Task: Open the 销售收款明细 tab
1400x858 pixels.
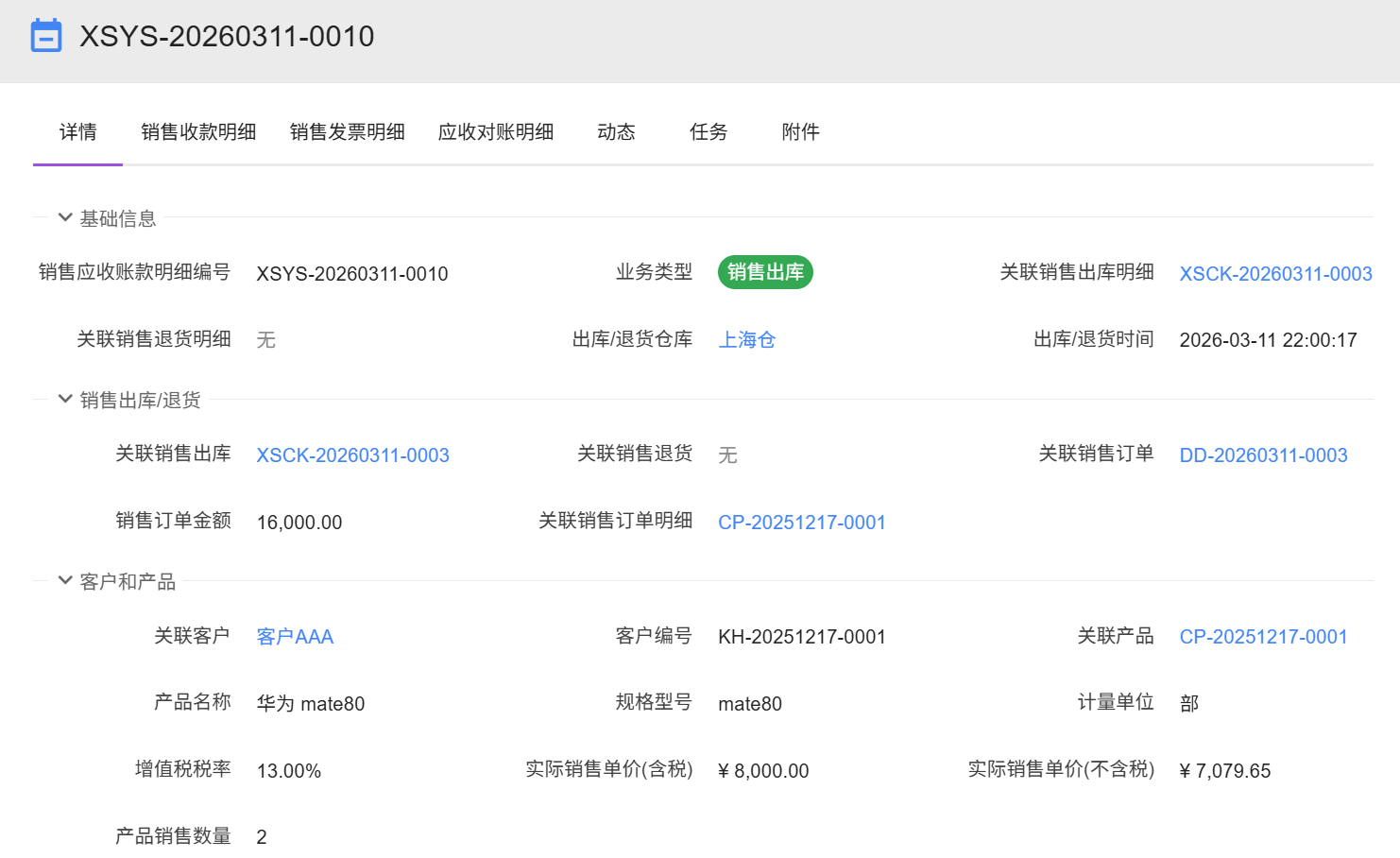Action: 198,132
